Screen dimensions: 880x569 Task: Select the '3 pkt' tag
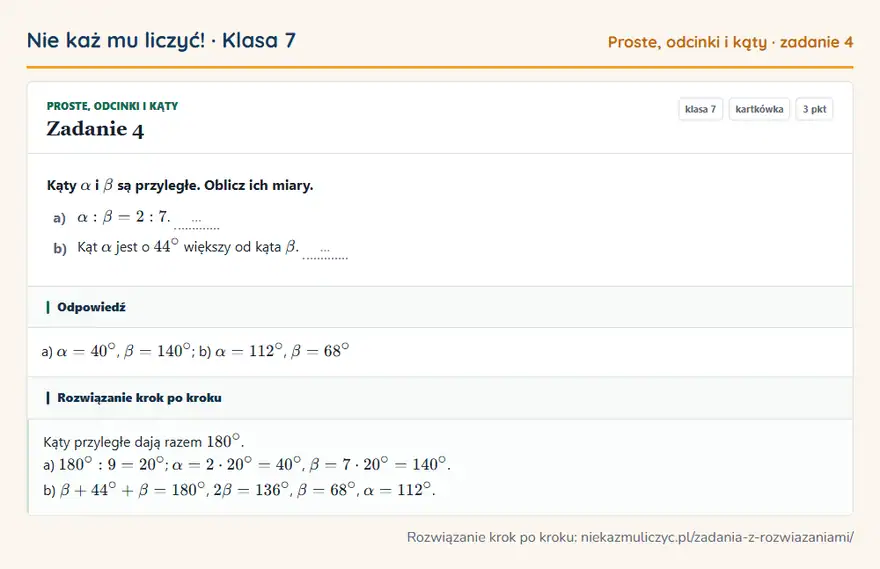814,109
